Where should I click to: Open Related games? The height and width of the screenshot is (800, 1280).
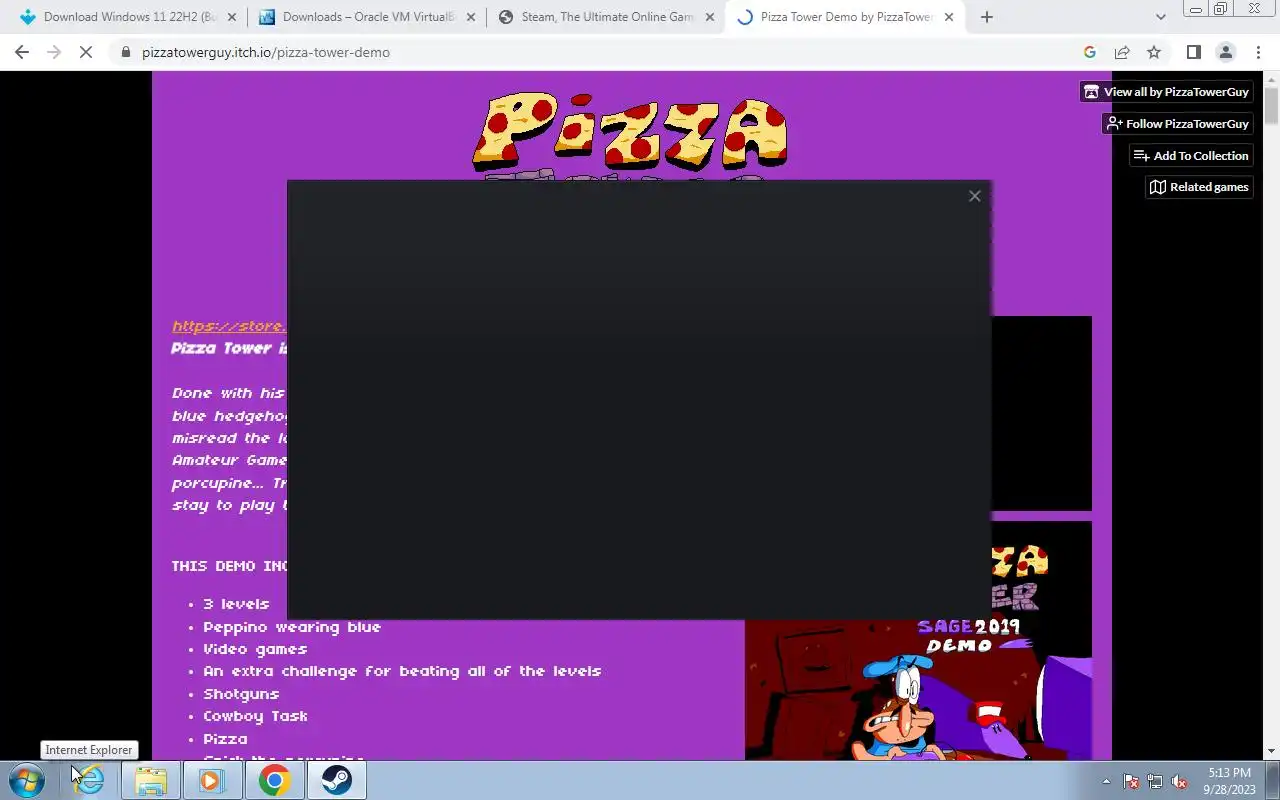1199,187
